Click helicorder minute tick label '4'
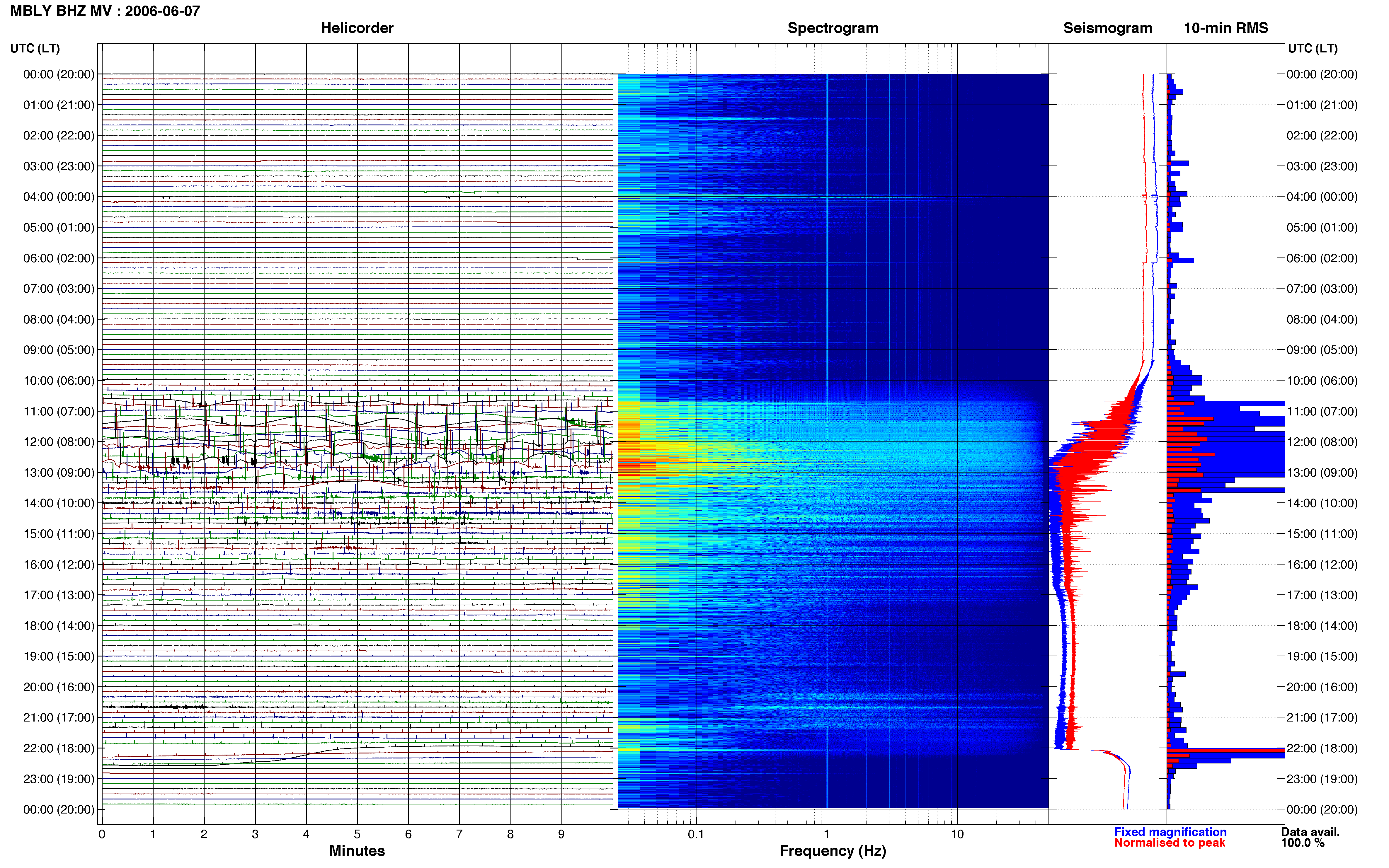 tap(306, 834)
